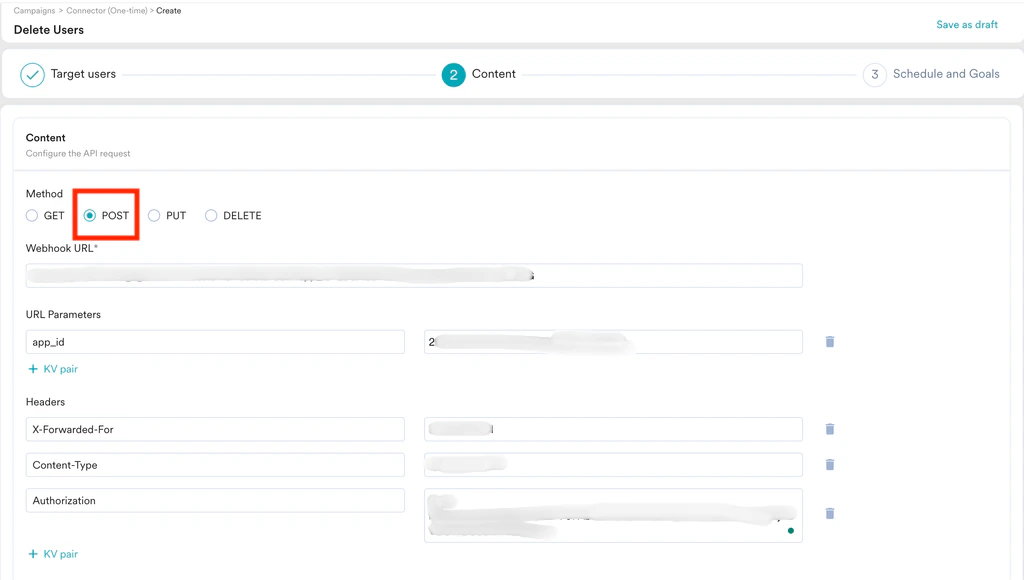This screenshot has width=1024, height=580.
Task: Delete the Content-Type header row
Action: coord(829,464)
